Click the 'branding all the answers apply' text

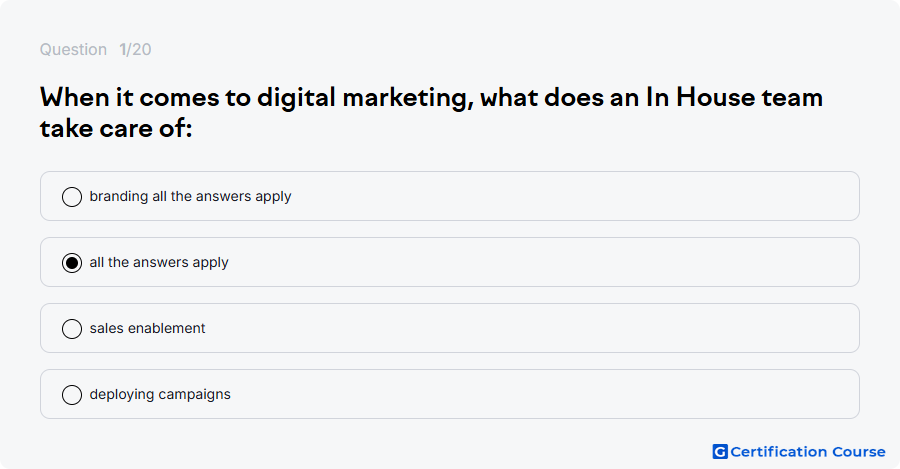pyautogui.click(x=191, y=196)
